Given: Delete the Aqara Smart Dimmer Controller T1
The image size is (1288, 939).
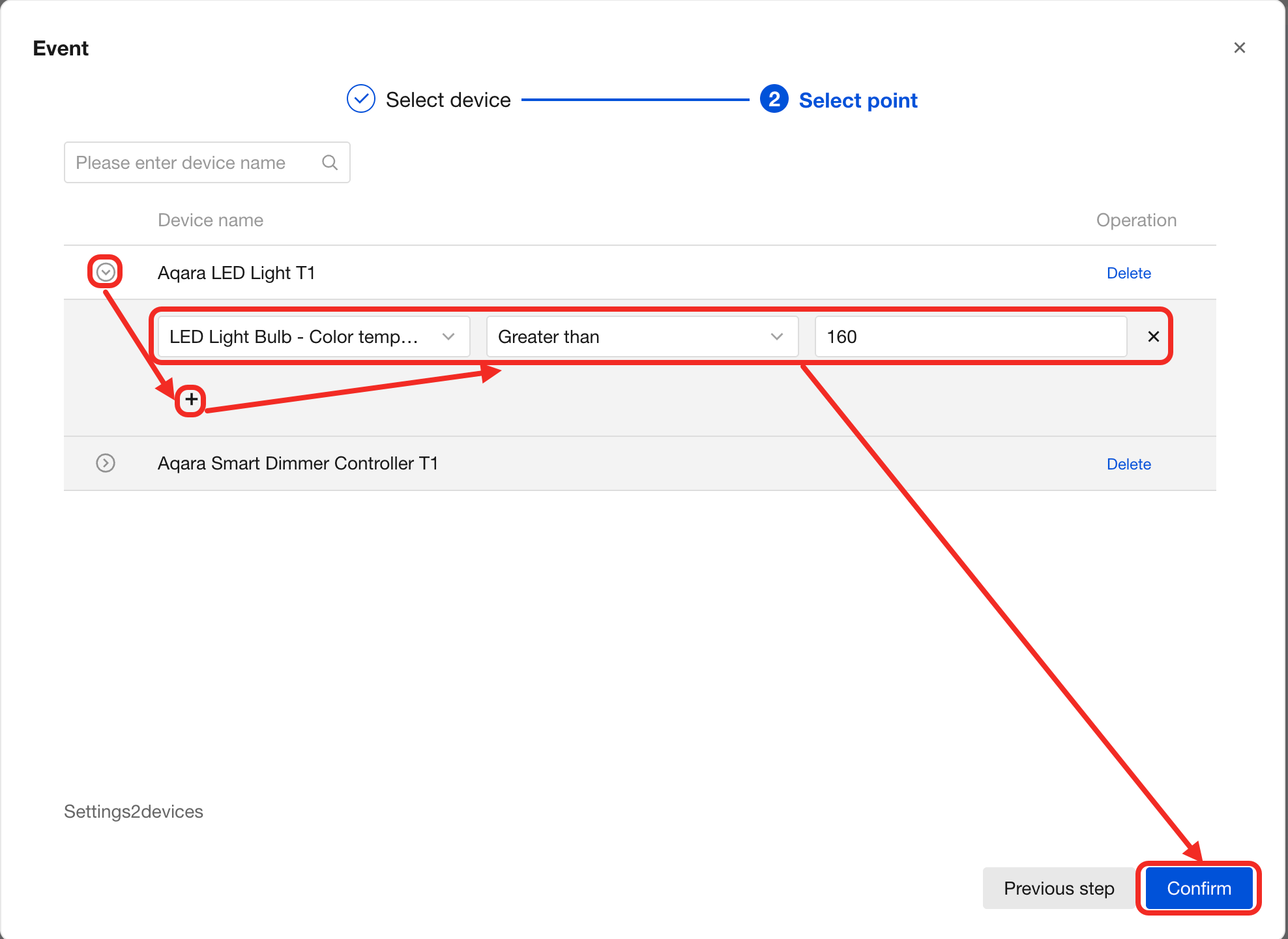Looking at the screenshot, I should tap(1128, 464).
